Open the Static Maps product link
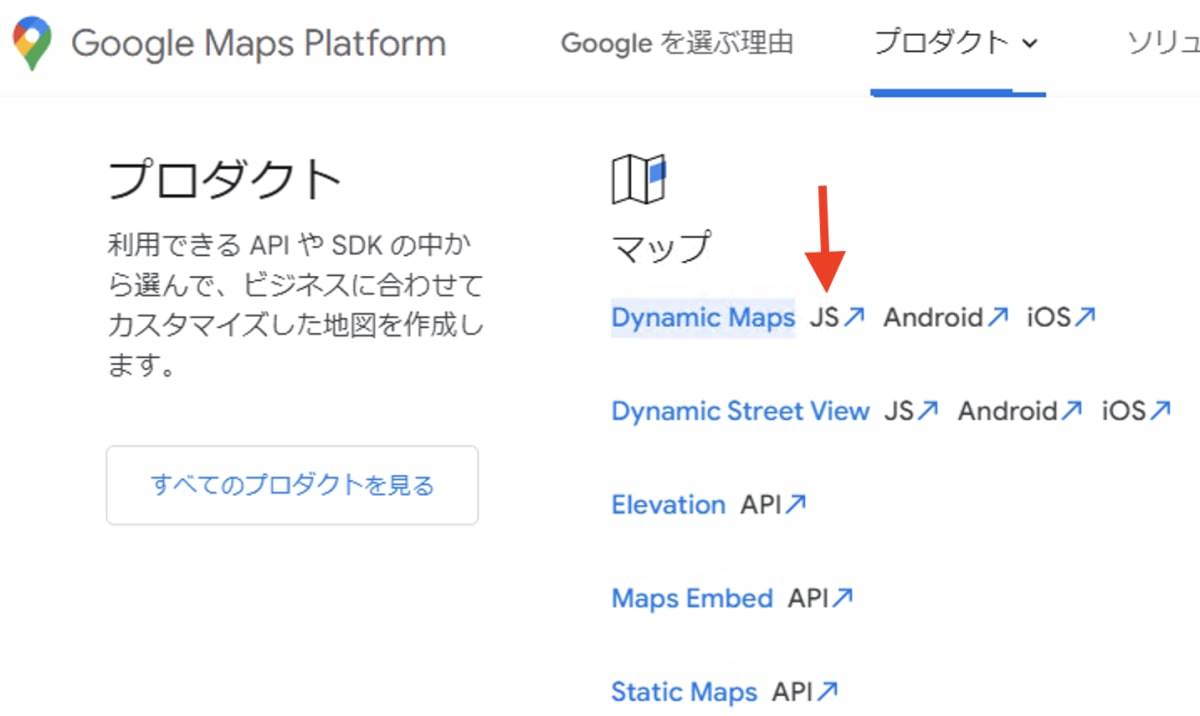The height and width of the screenshot is (716, 1200). pos(684,692)
